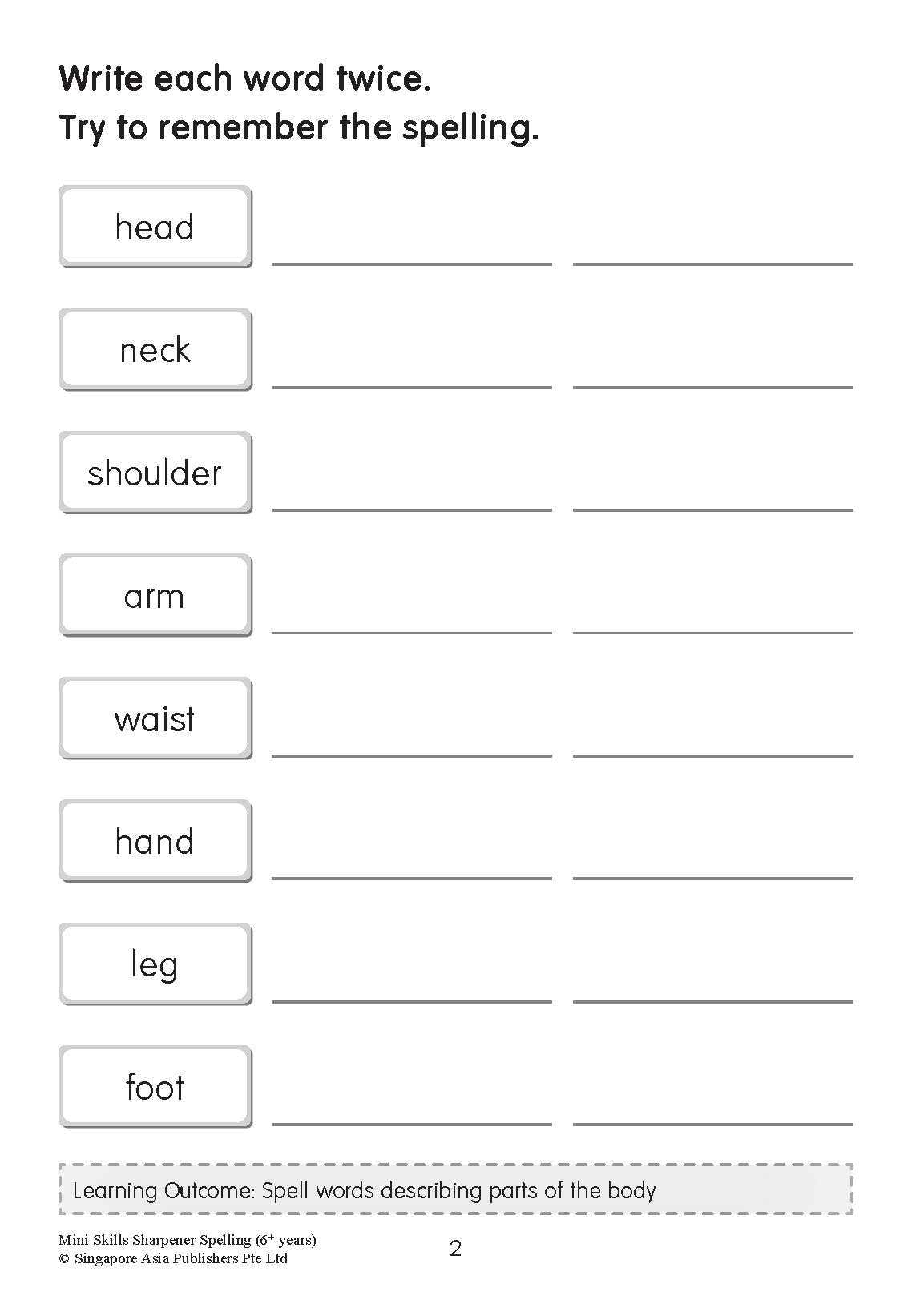This screenshot has height=1316, width=924.
Task: Click the 'Write each word twice.' heading
Action: point(244,78)
